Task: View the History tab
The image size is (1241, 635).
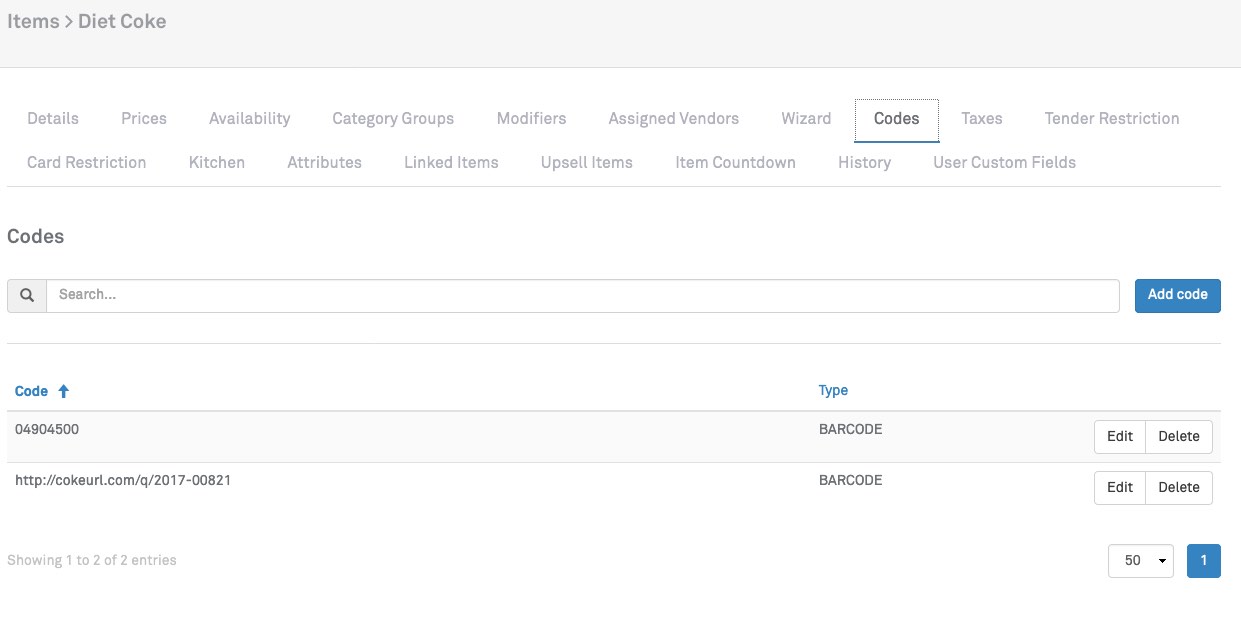Action: tap(864, 163)
